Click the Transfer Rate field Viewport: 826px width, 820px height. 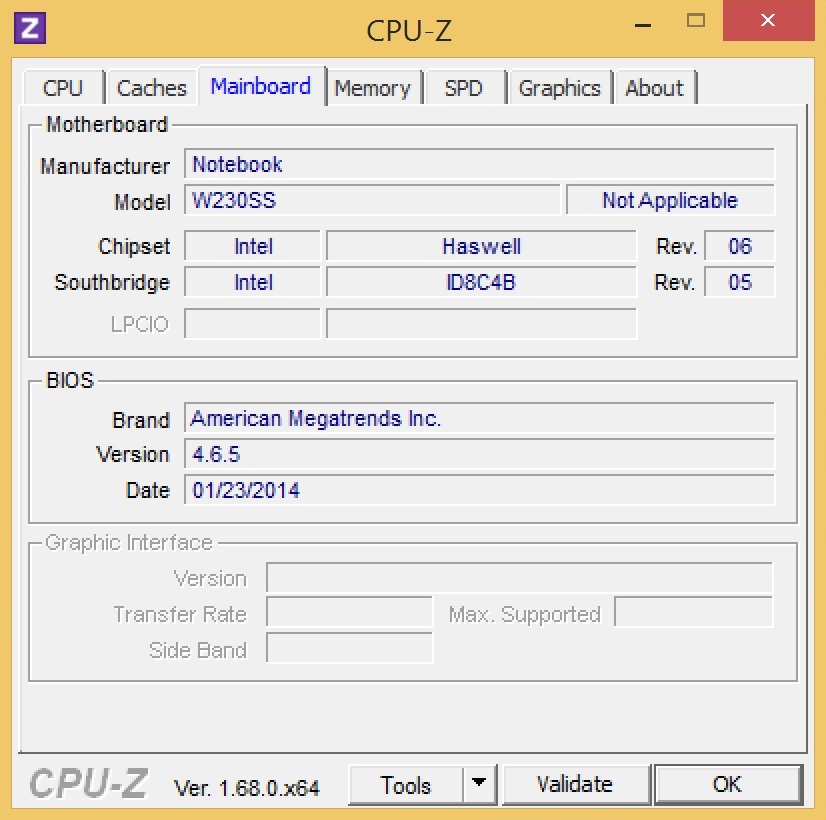point(349,612)
